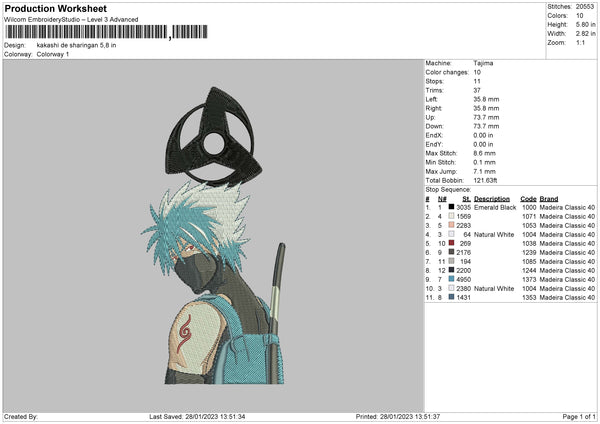Viewport: 600px width, 424px height.
Task: Click the Up value '73.7 mm'
Action: 486,117
